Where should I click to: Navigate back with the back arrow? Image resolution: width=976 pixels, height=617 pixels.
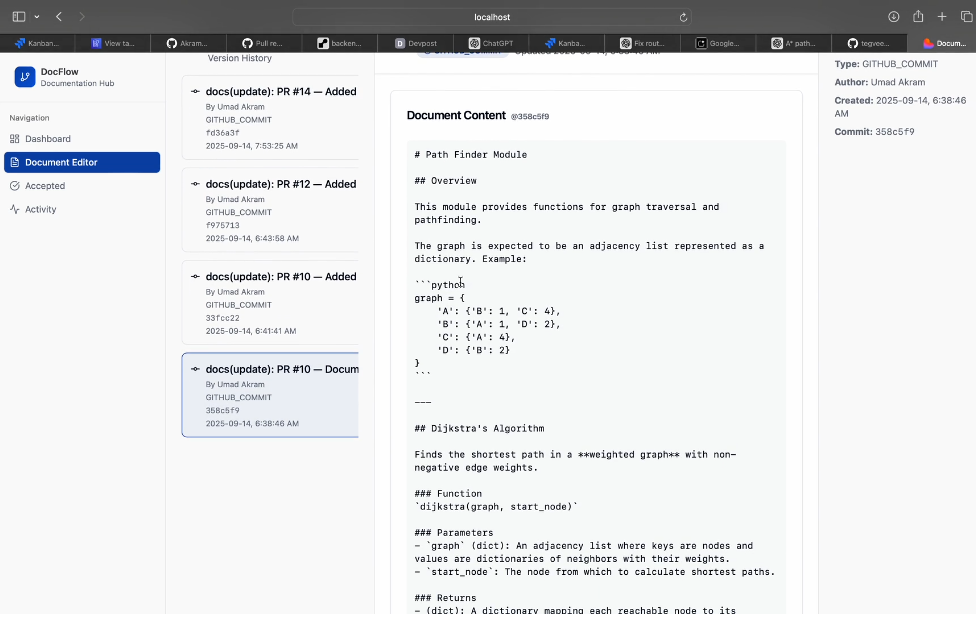coord(58,16)
